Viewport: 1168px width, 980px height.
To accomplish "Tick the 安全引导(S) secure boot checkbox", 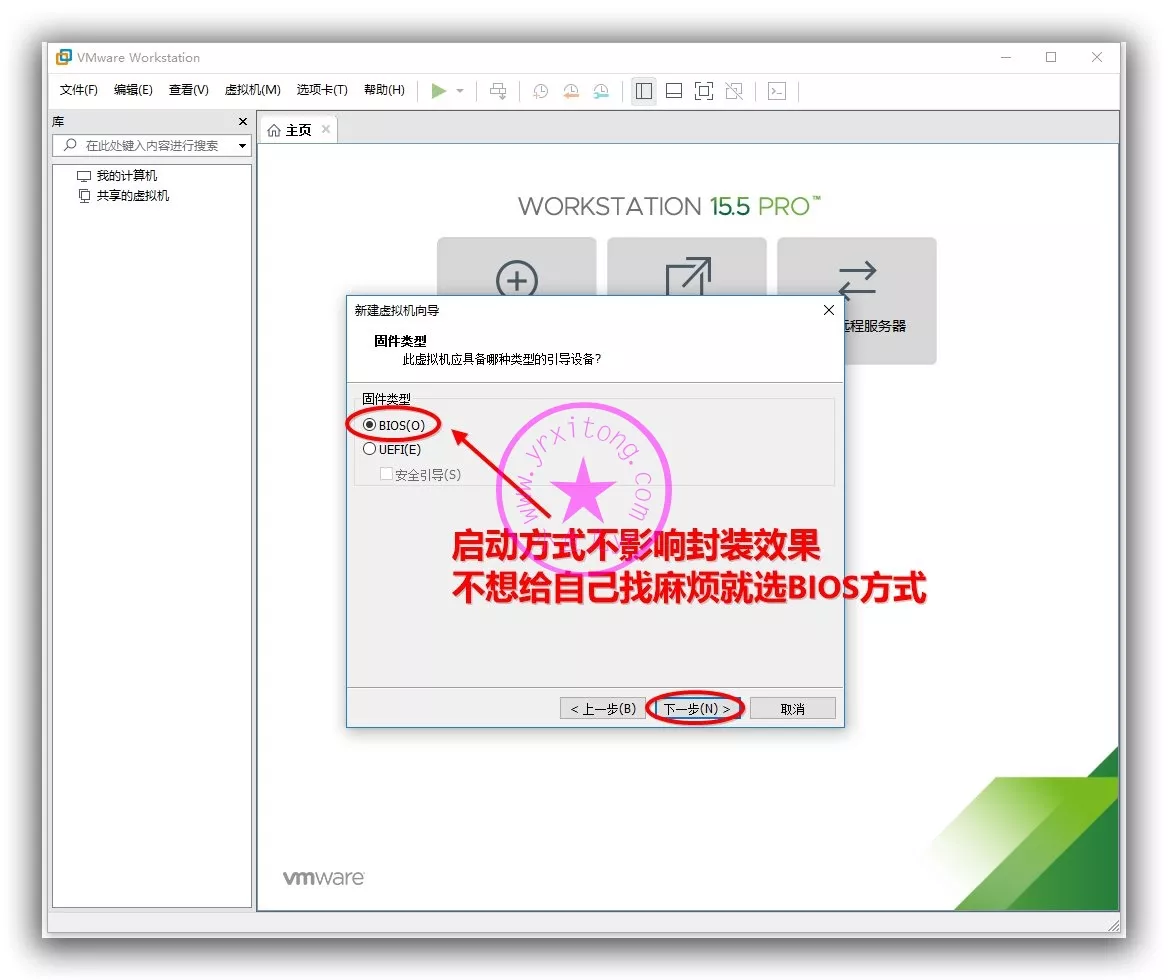I will 386,474.
